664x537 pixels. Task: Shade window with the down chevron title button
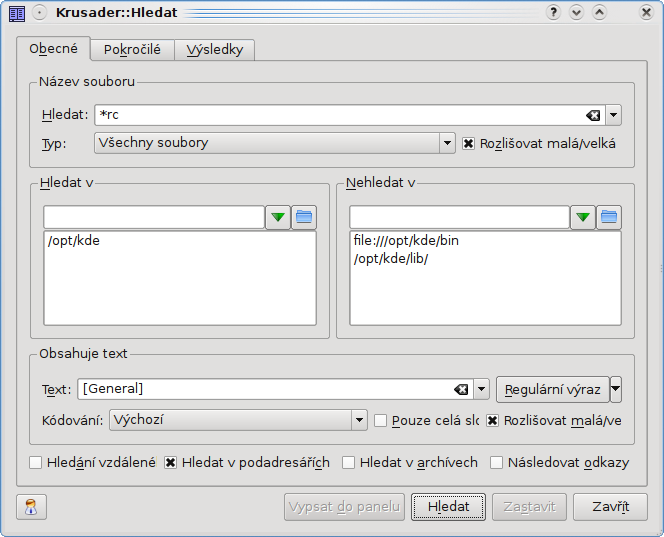pos(576,12)
